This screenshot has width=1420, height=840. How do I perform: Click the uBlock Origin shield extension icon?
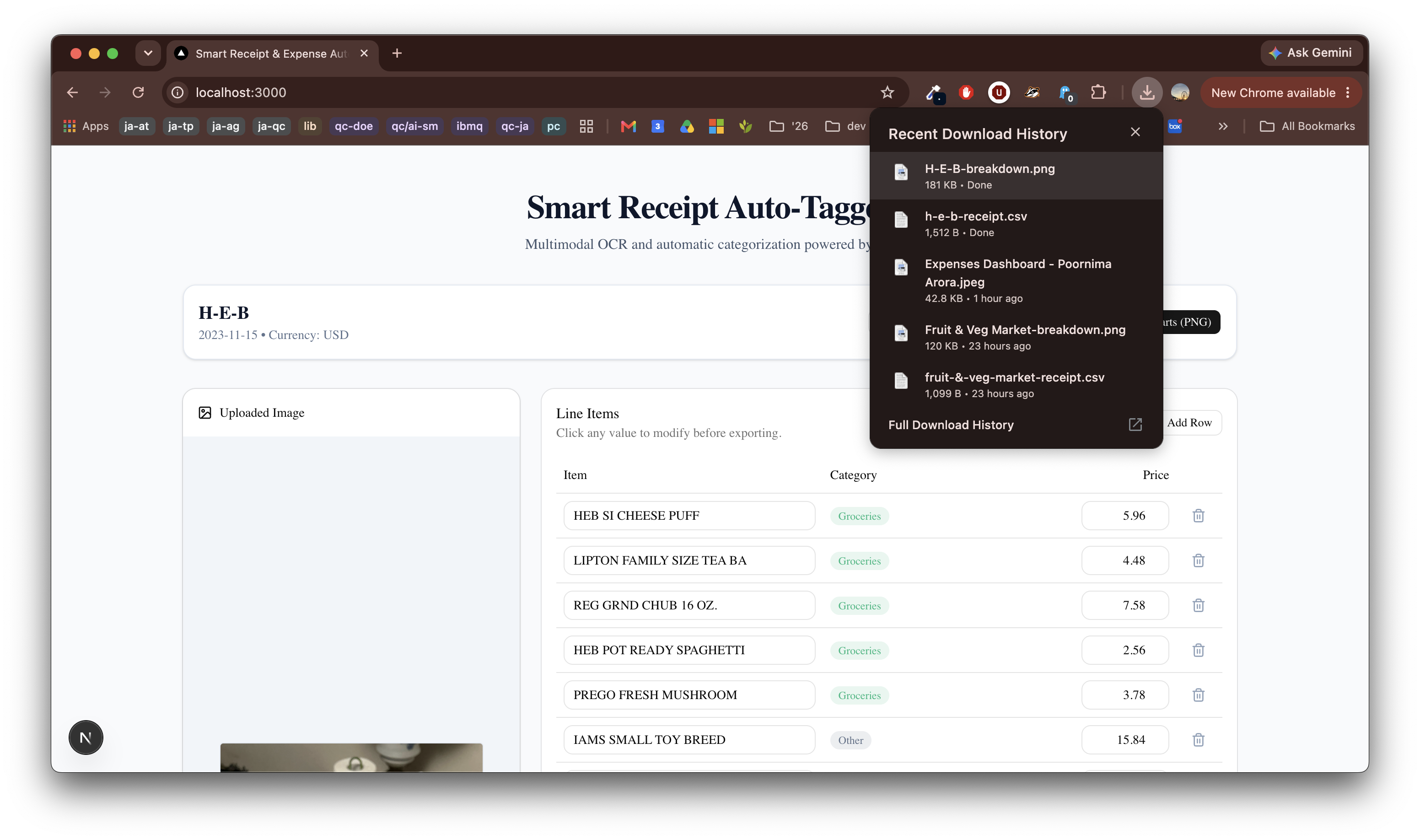pyautogui.click(x=999, y=92)
